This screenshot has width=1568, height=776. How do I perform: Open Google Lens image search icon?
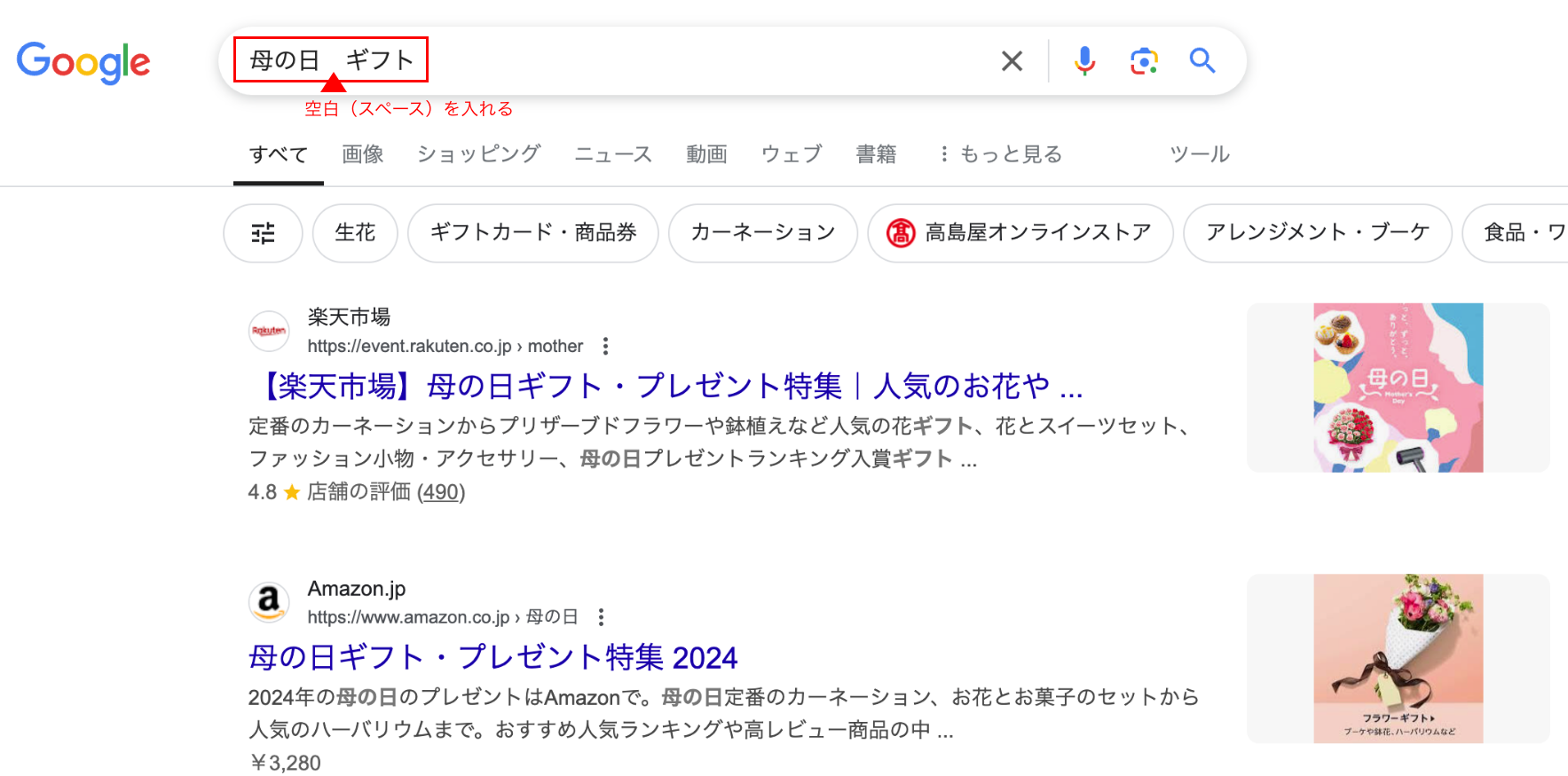1144,61
